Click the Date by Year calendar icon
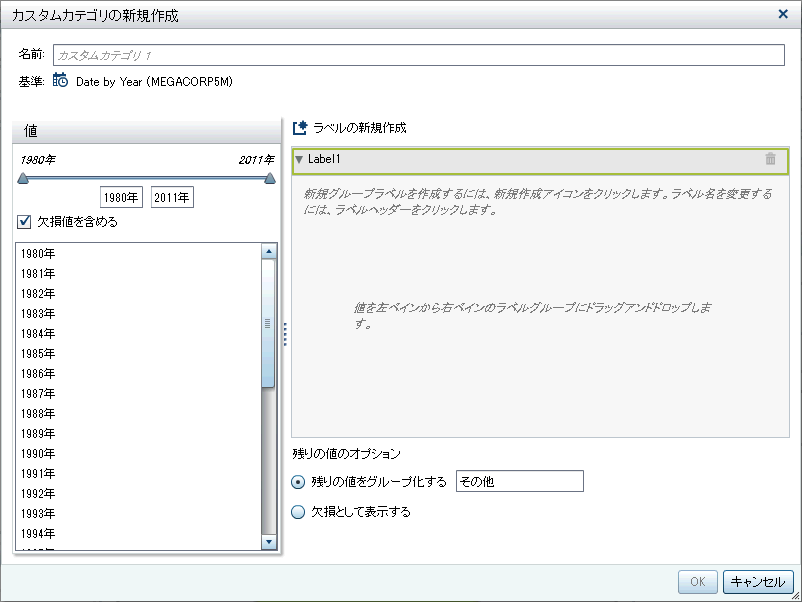802x602 pixels. [x=60, y=81]
